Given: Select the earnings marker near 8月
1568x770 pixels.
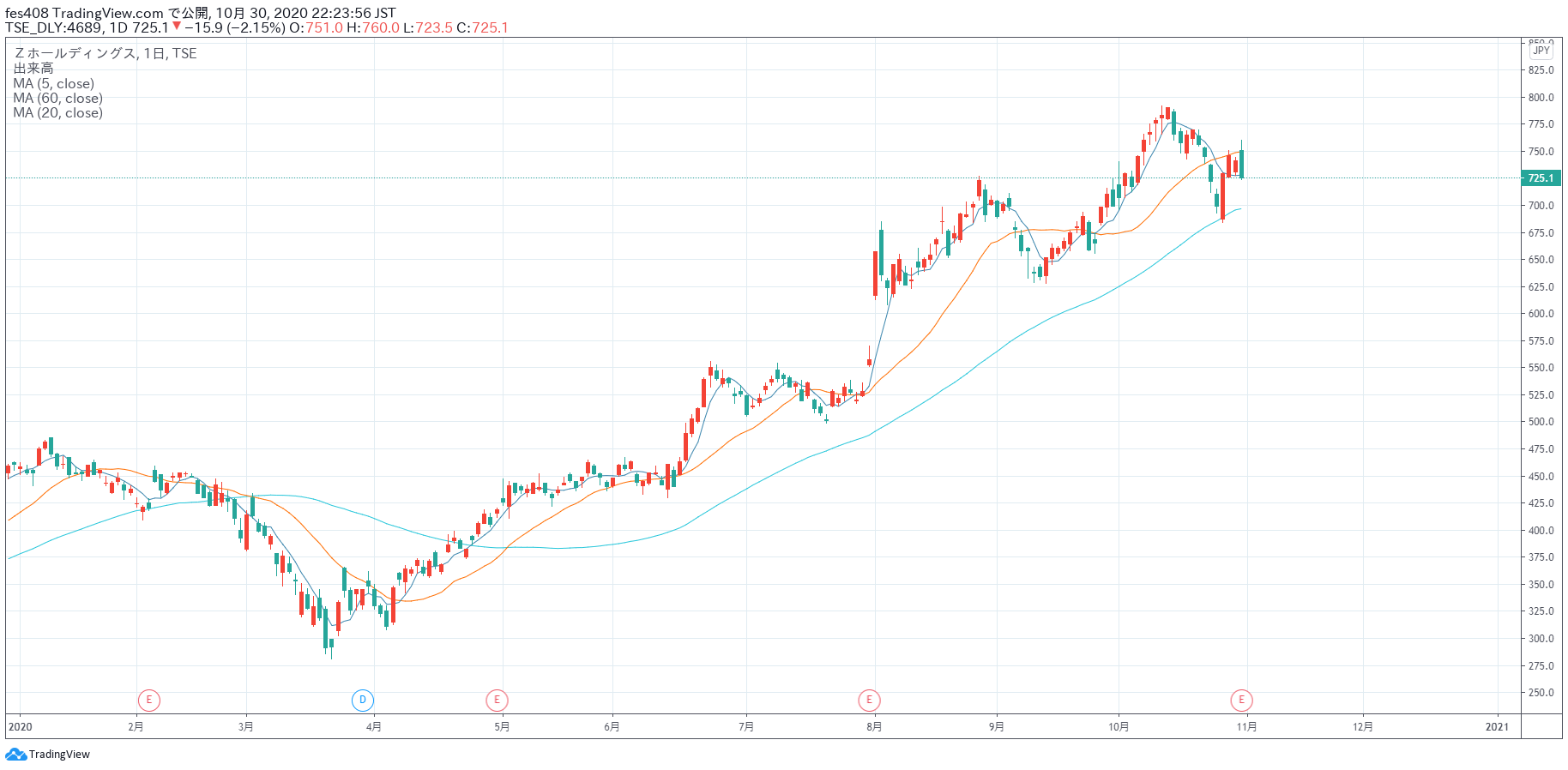Looking at the screenshot, I should click(869, 701).
